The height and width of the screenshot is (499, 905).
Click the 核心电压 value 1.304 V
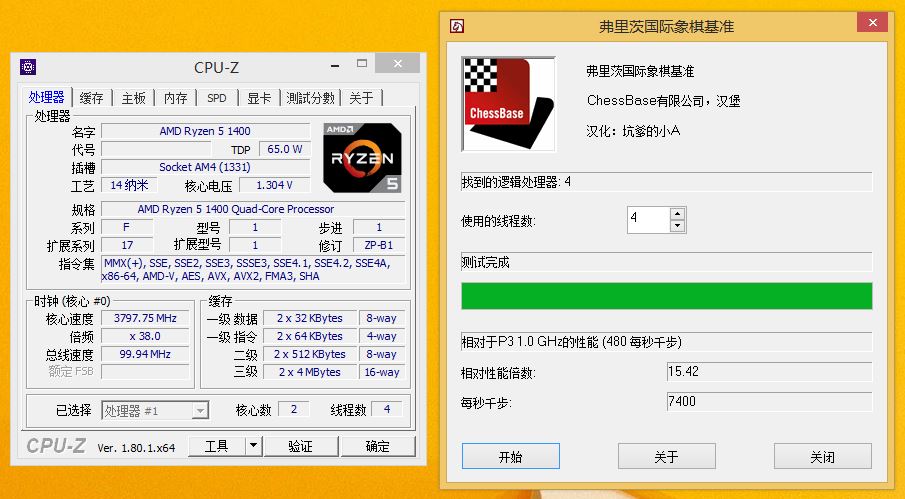(x=275, y=185)
